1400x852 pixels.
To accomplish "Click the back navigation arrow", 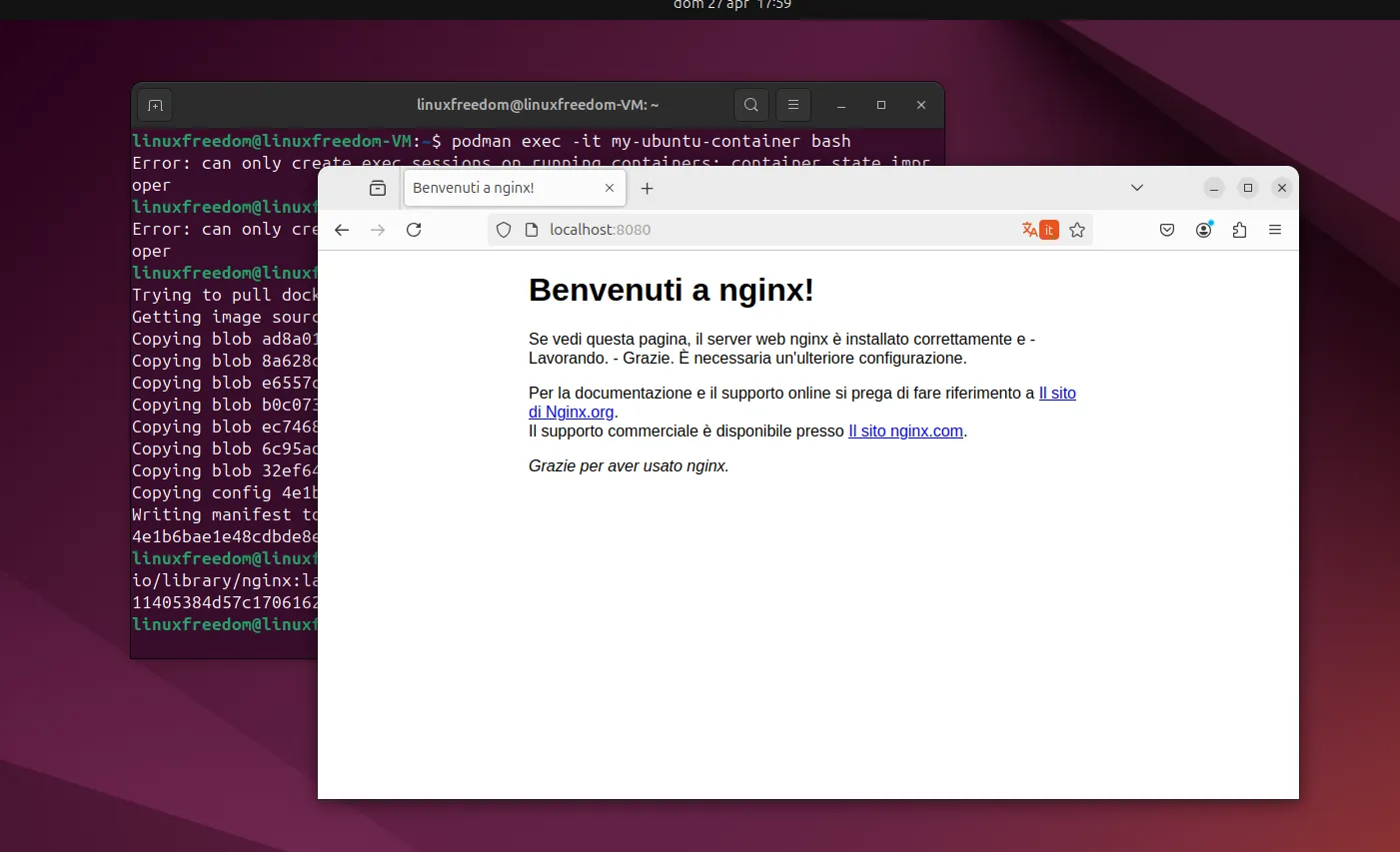I will point(342,229).
